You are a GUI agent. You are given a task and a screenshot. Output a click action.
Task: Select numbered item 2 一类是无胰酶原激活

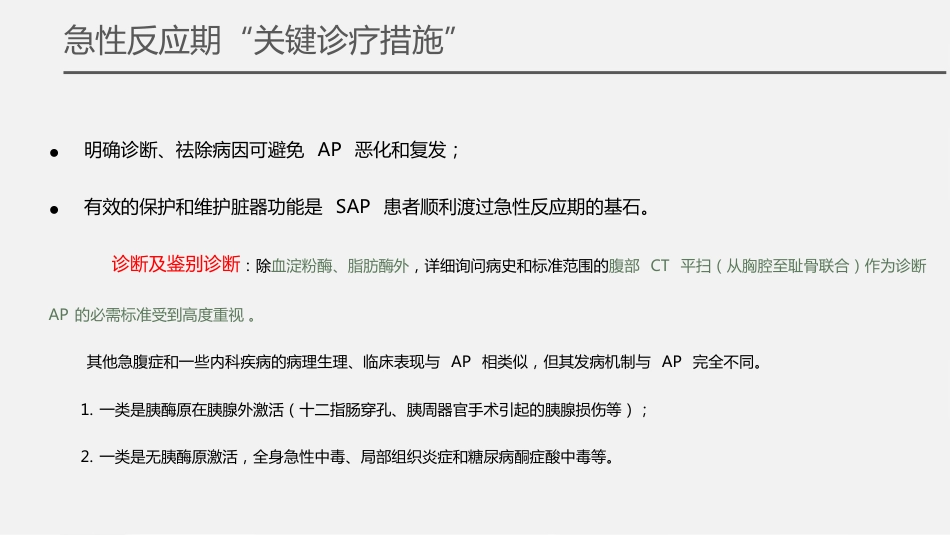pyautogui.click(x=347, y=457)
